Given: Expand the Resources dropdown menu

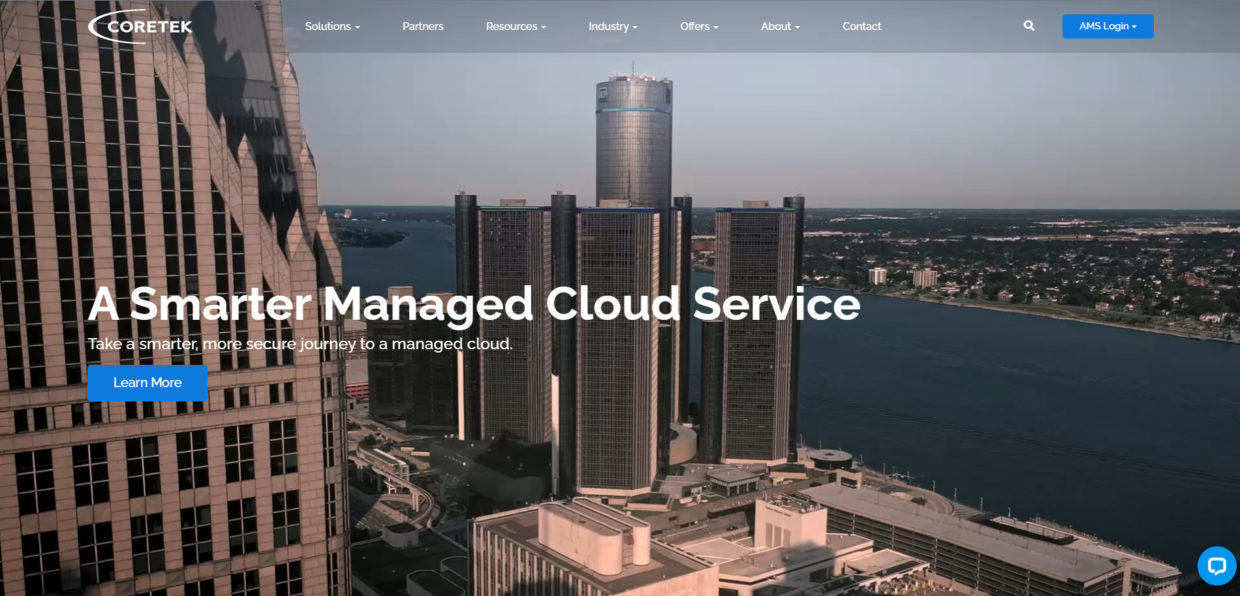Looking at the screenshot, I should (515, 26).
